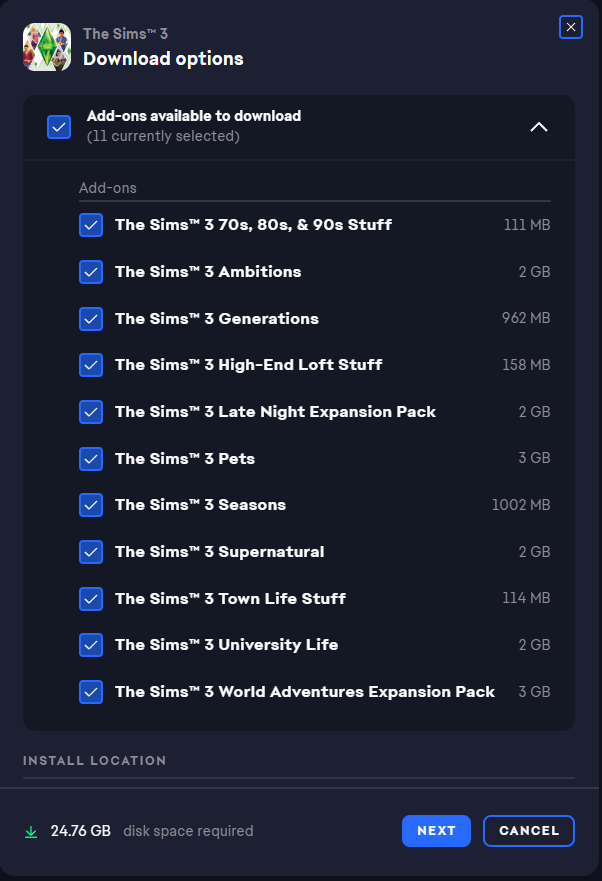This screenshot has width=602, height=881.
Task: Toggle The Sims 3 Seasons checkbox
Action: (91, 505)
